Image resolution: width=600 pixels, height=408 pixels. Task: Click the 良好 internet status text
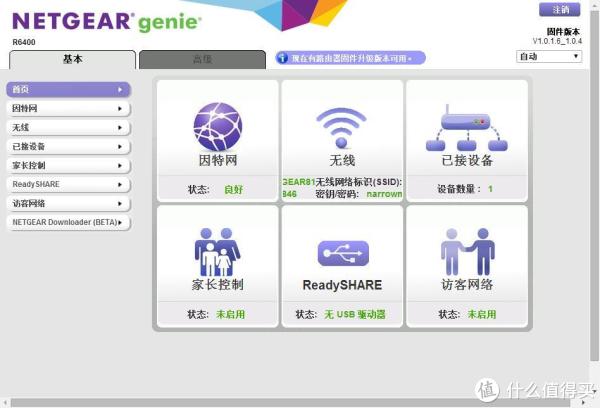click(x=233, y=189)
